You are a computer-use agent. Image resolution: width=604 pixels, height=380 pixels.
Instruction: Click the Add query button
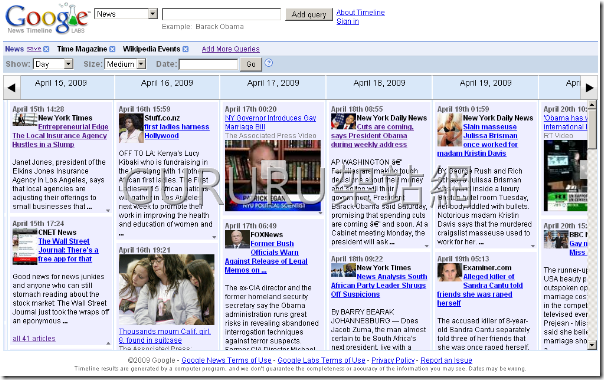coord(309,15)
